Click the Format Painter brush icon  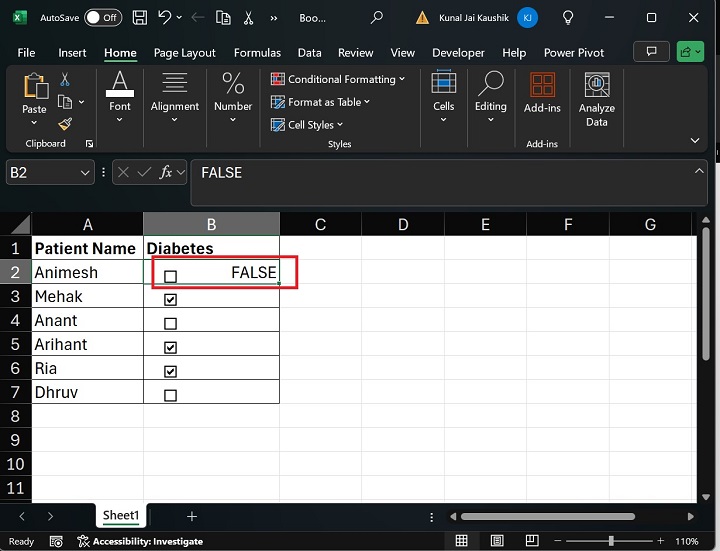pos(65,125)
